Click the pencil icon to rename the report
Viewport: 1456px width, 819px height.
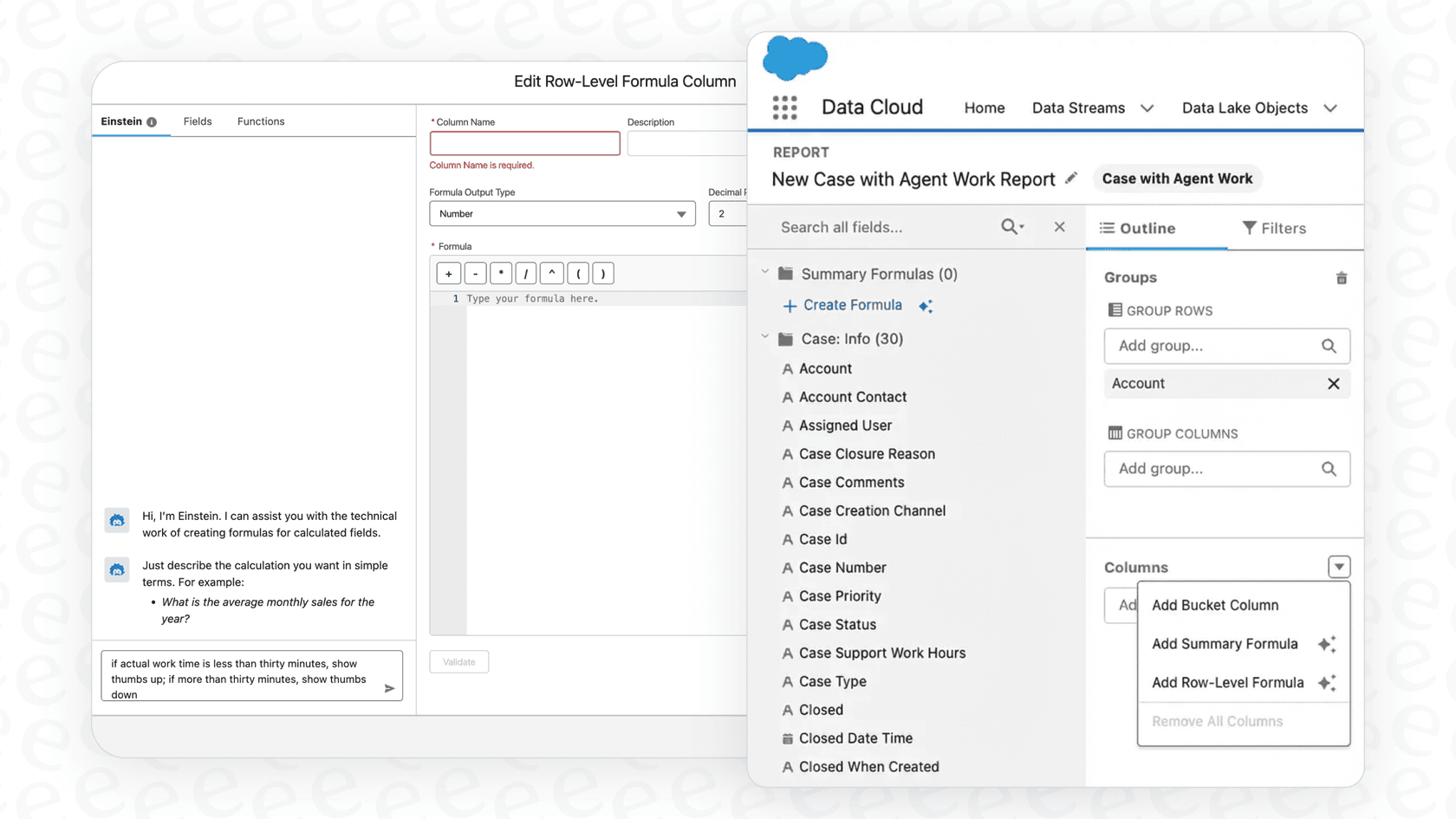pos(1071,178)
